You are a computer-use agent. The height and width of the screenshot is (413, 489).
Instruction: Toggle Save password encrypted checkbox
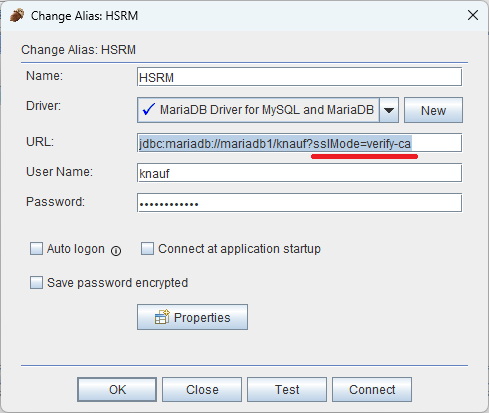36,283
